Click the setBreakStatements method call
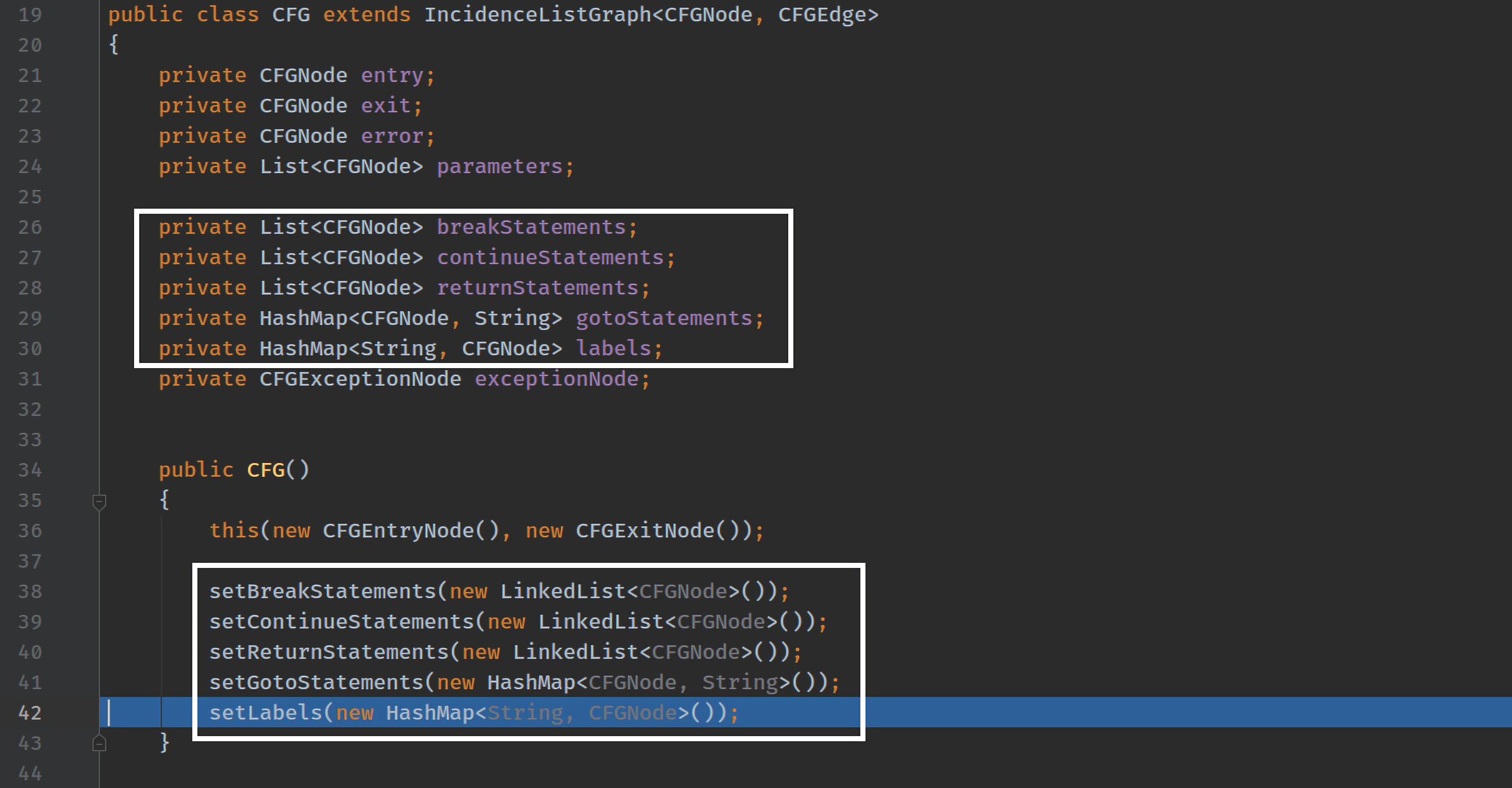The width and height of the screenshot is (1512, 788). tap(323, 591)
